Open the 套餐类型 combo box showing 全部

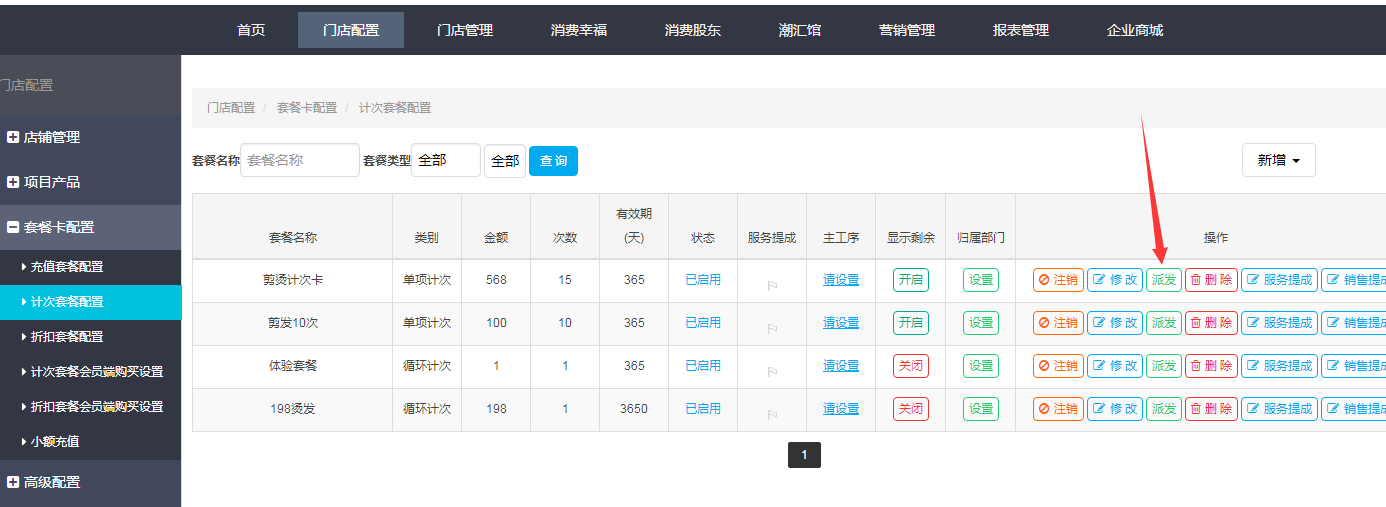click(446, 160)
